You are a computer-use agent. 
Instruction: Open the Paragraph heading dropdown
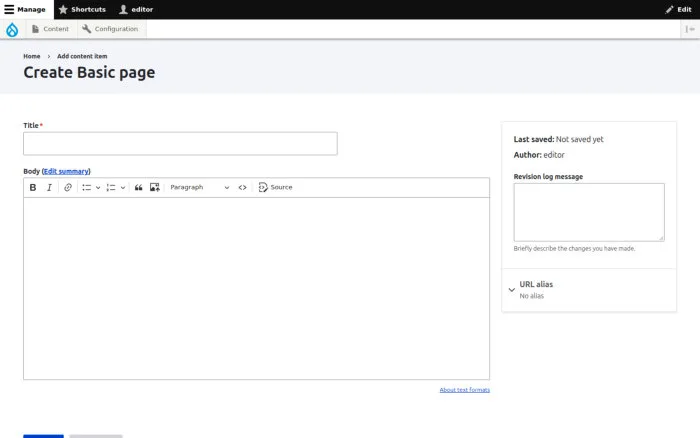tap(200, 188)
